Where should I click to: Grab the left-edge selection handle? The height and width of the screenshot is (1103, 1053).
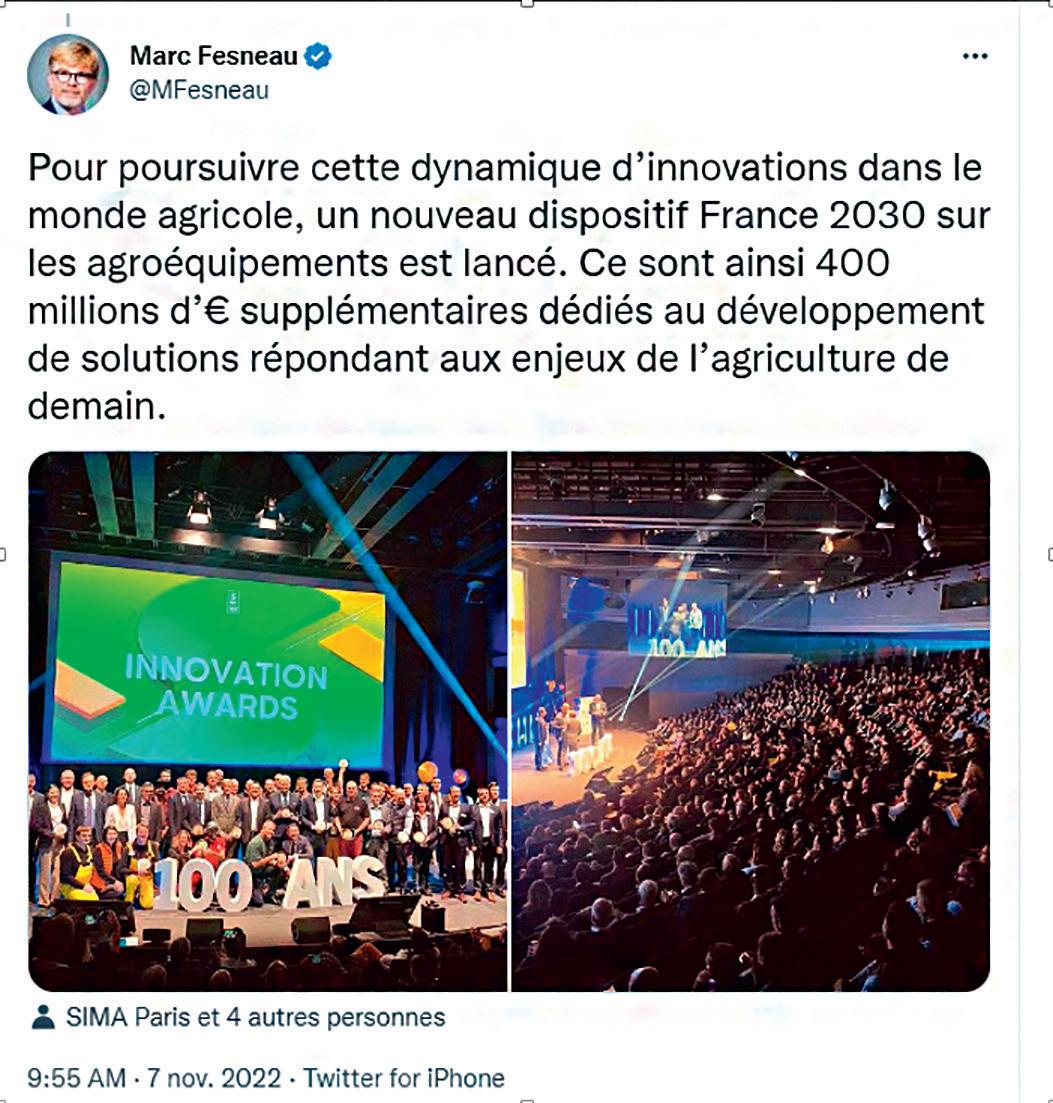(x=2, y=553)
